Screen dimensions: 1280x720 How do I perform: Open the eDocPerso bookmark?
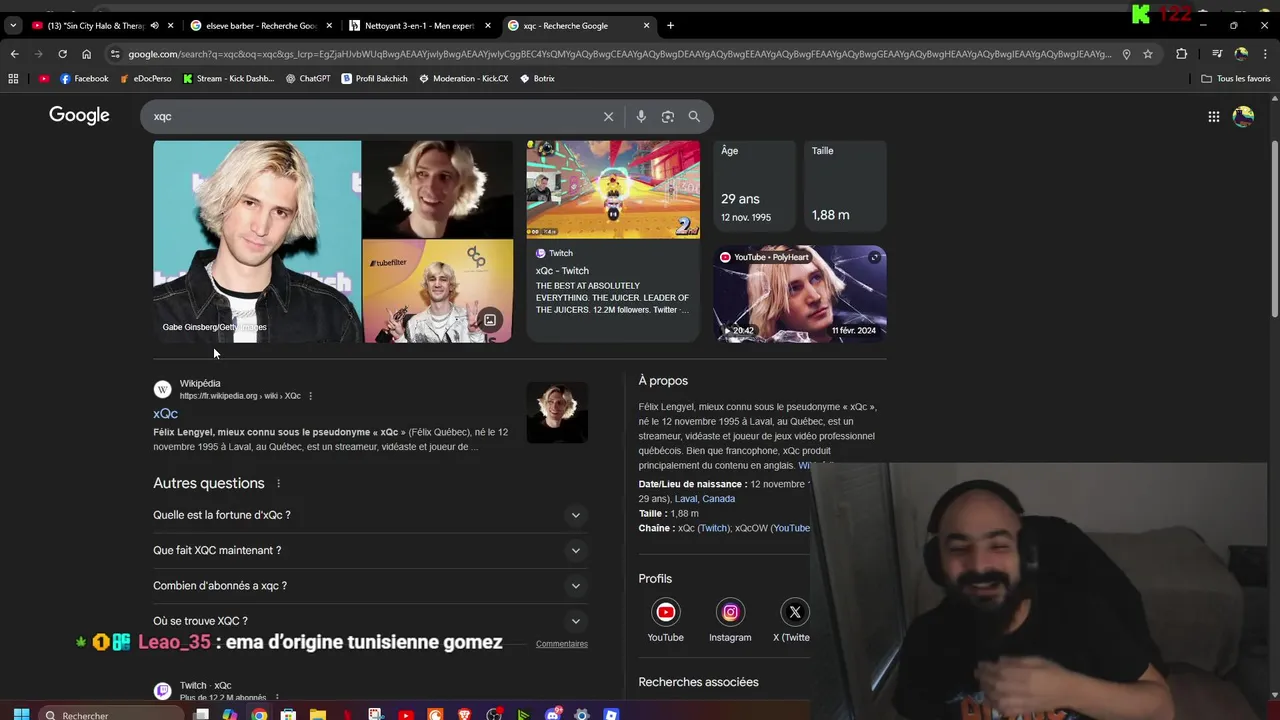tap(145, 78)
